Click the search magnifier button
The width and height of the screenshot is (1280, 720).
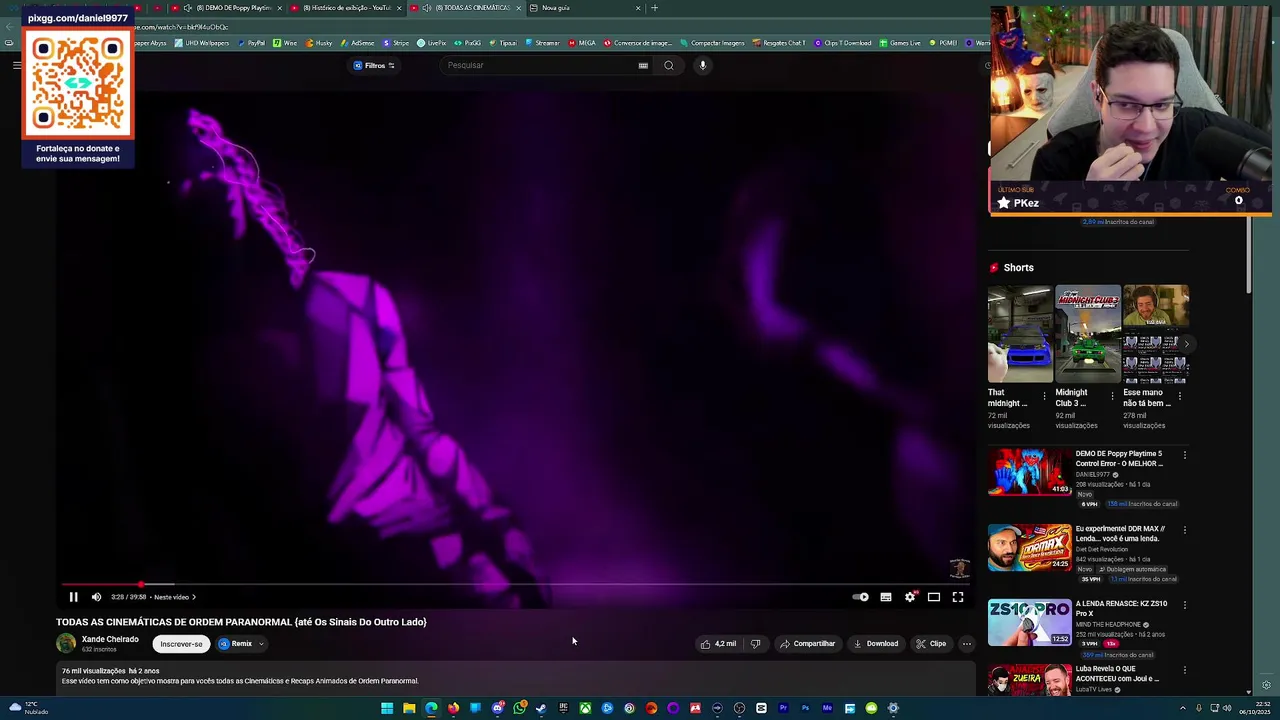pos(669,66)
